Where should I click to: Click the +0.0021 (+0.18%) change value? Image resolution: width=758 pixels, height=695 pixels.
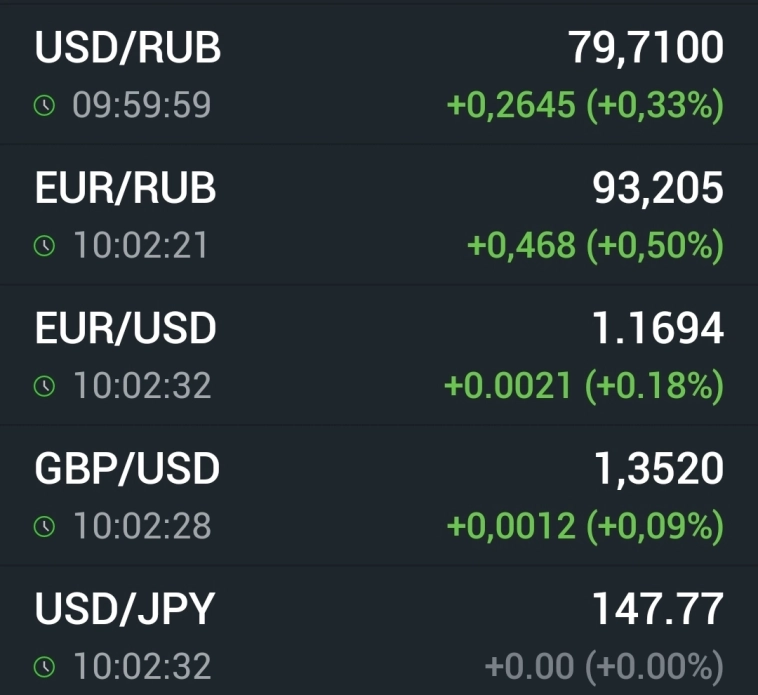(x=584, y=386)
